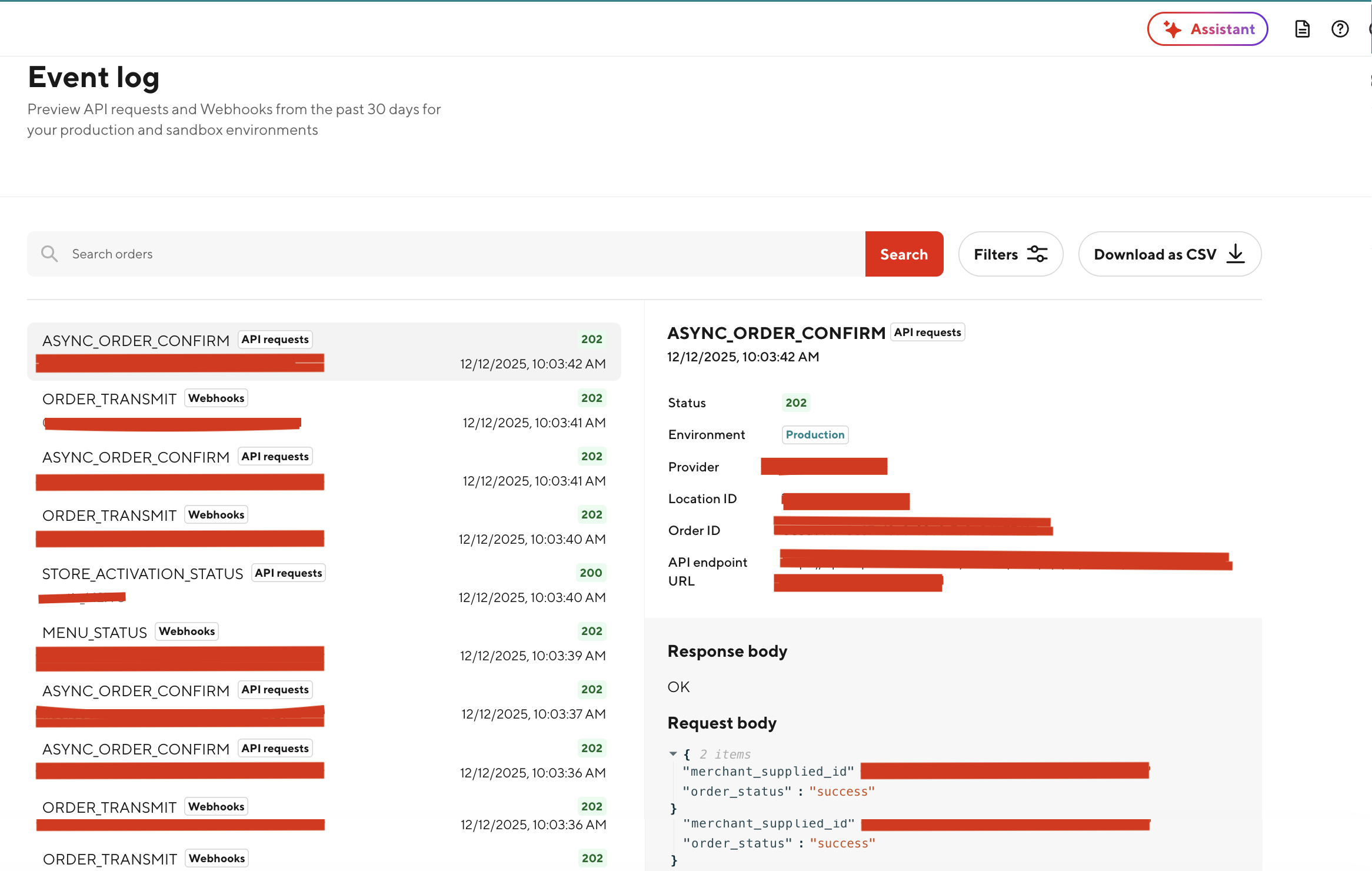Viewport: 1372px width, 871px height.
Task: Click the download arrow icon on the CSV button
Action: tap(1236, 254)
